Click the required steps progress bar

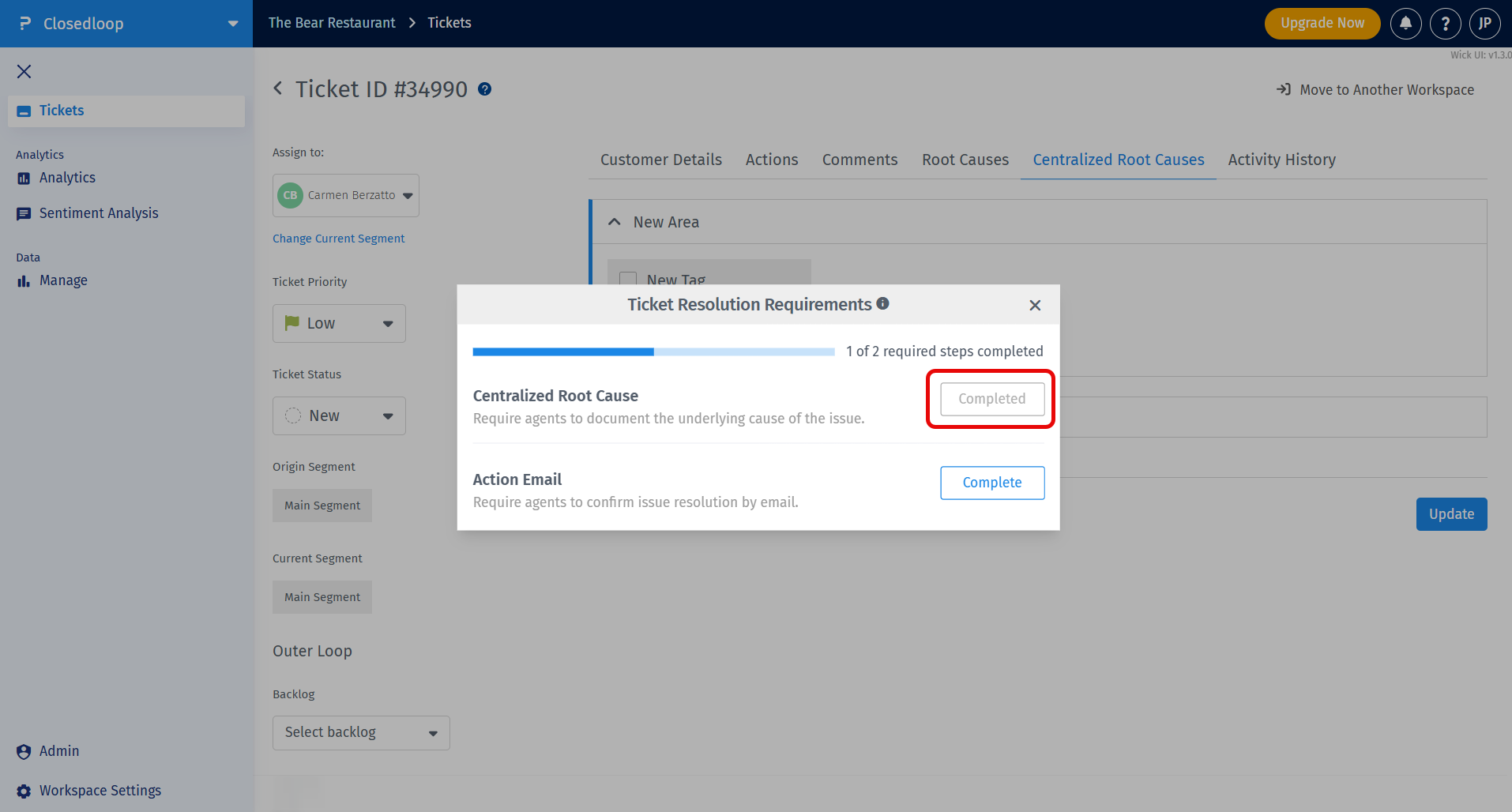[x=653, y=351]
